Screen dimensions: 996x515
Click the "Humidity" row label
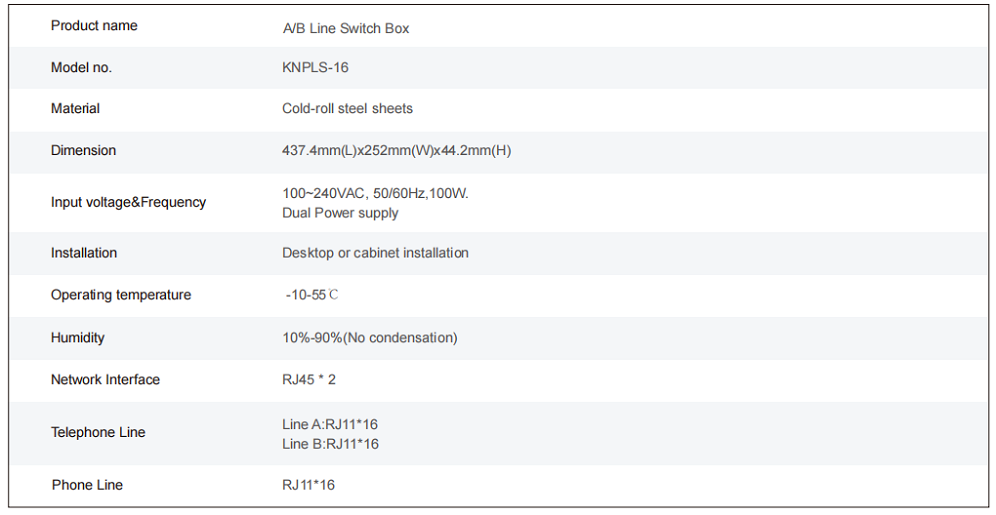(77, 338)
